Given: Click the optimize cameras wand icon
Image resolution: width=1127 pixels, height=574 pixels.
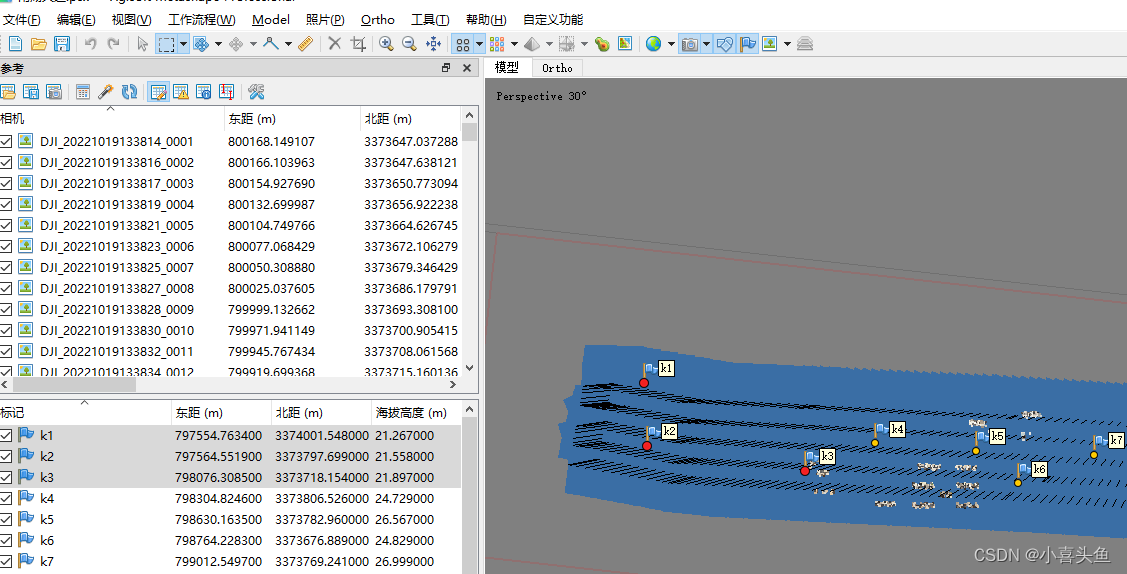Looking at the screenshot, I should [x=106, y=92].
